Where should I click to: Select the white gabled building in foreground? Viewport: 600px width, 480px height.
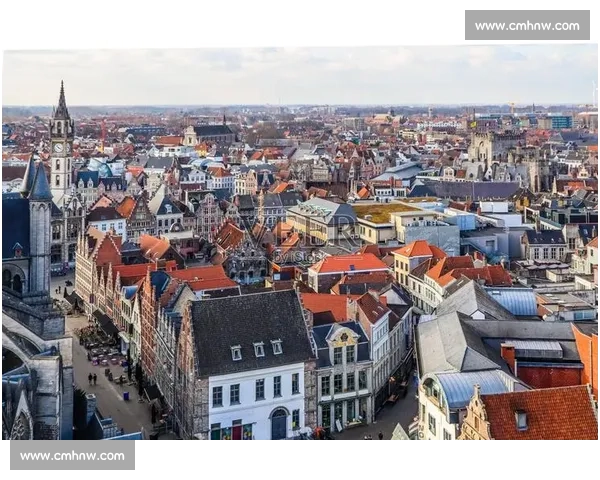coord(255,400)
